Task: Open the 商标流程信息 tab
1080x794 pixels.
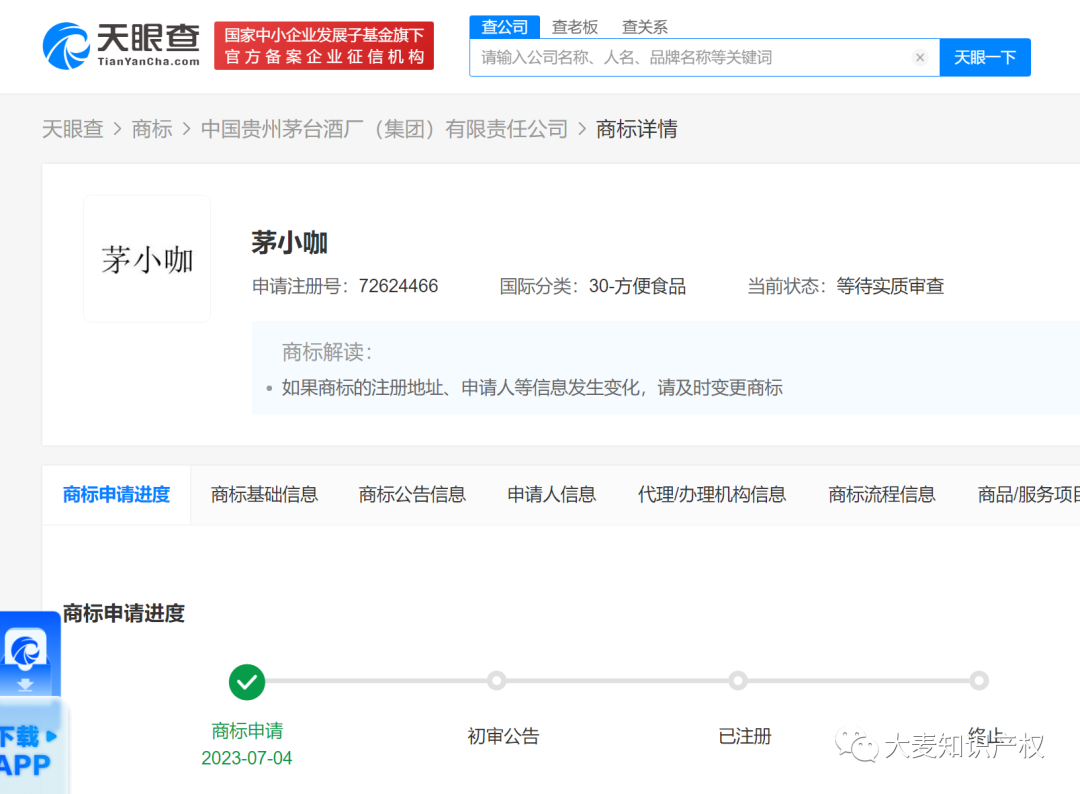Action: [882, 494]
